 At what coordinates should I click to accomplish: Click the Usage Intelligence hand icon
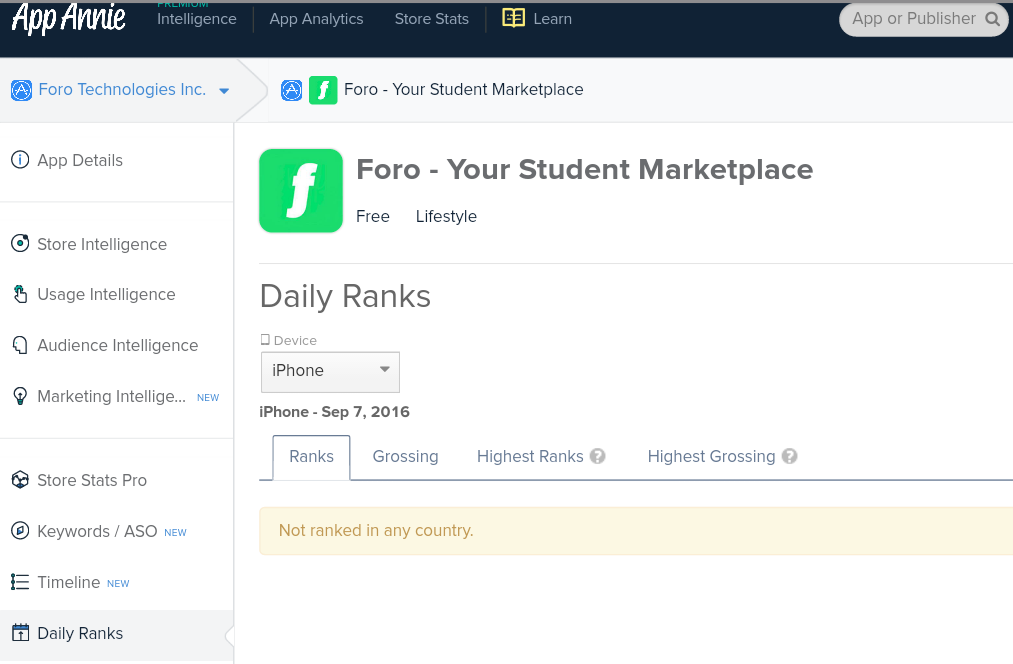pos(20,294)
